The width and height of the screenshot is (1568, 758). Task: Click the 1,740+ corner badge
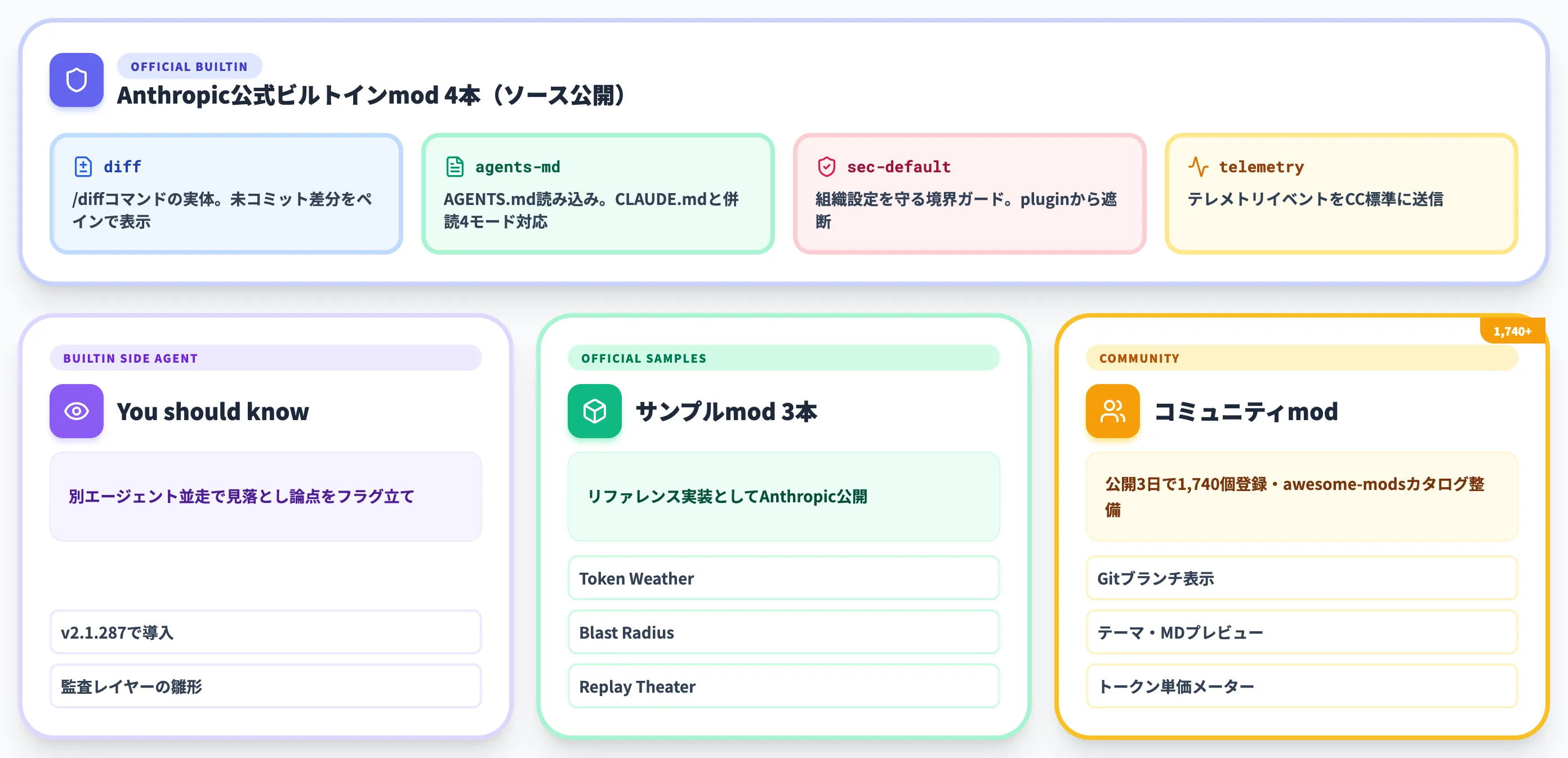coord(1512,331)
